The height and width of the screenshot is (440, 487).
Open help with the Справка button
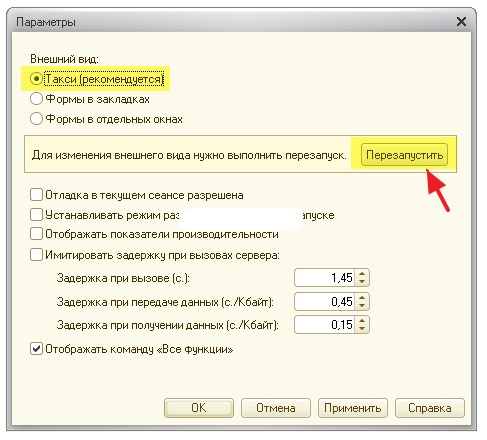(430, 408)
